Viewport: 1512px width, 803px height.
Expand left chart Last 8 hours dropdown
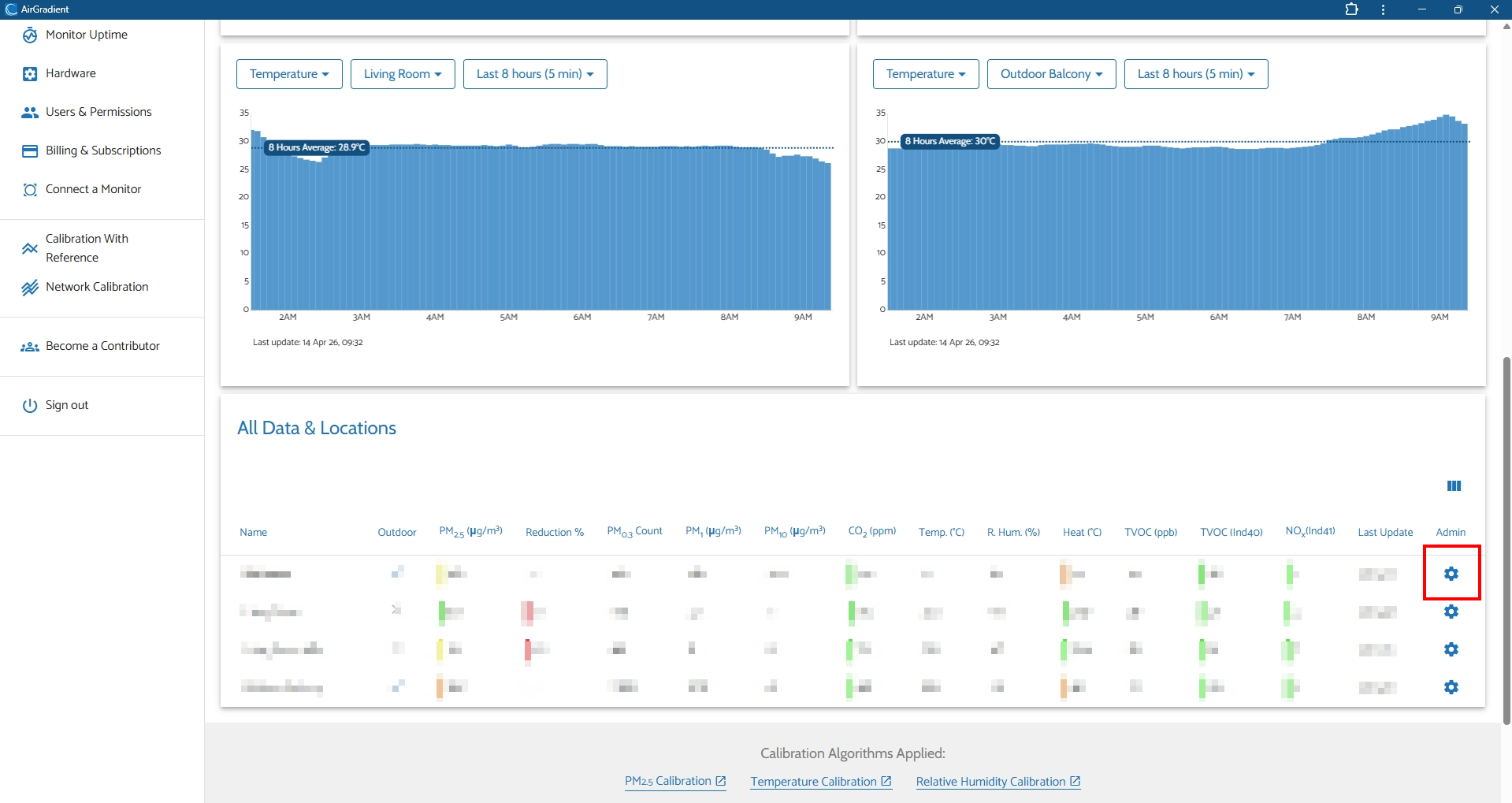[534, 74]
